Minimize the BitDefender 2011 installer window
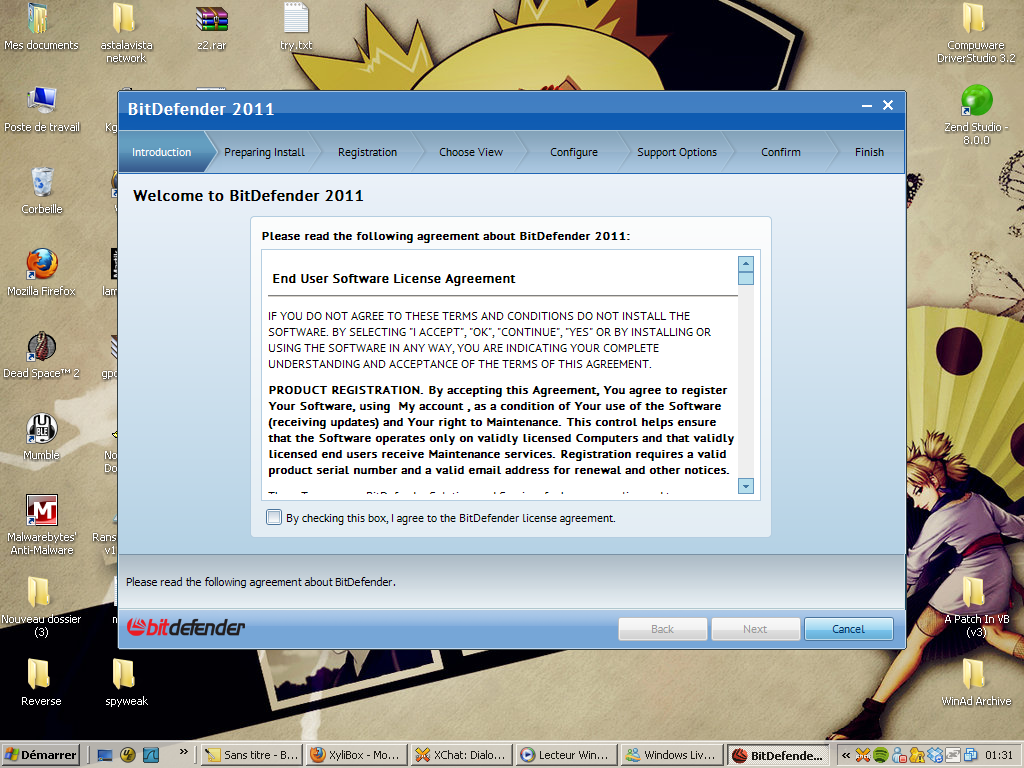 pos(867,105)
